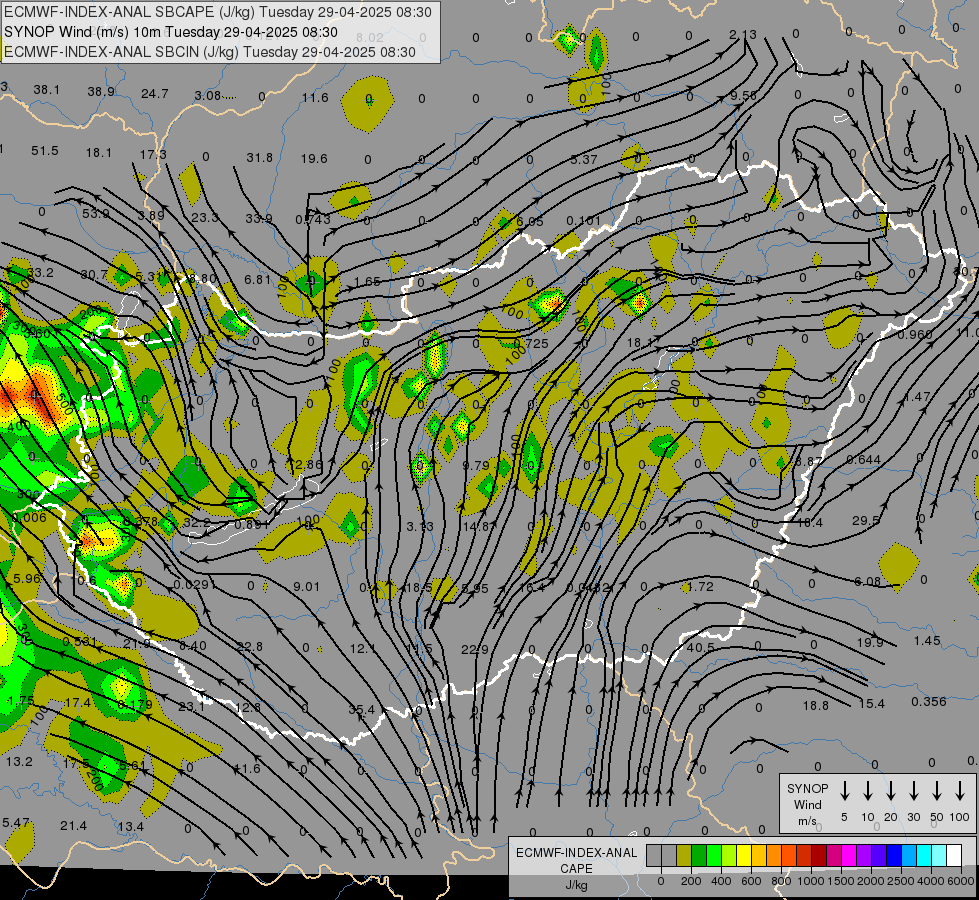Click the 11.6 value near the top
979x900 pixels.
[315, 97]
